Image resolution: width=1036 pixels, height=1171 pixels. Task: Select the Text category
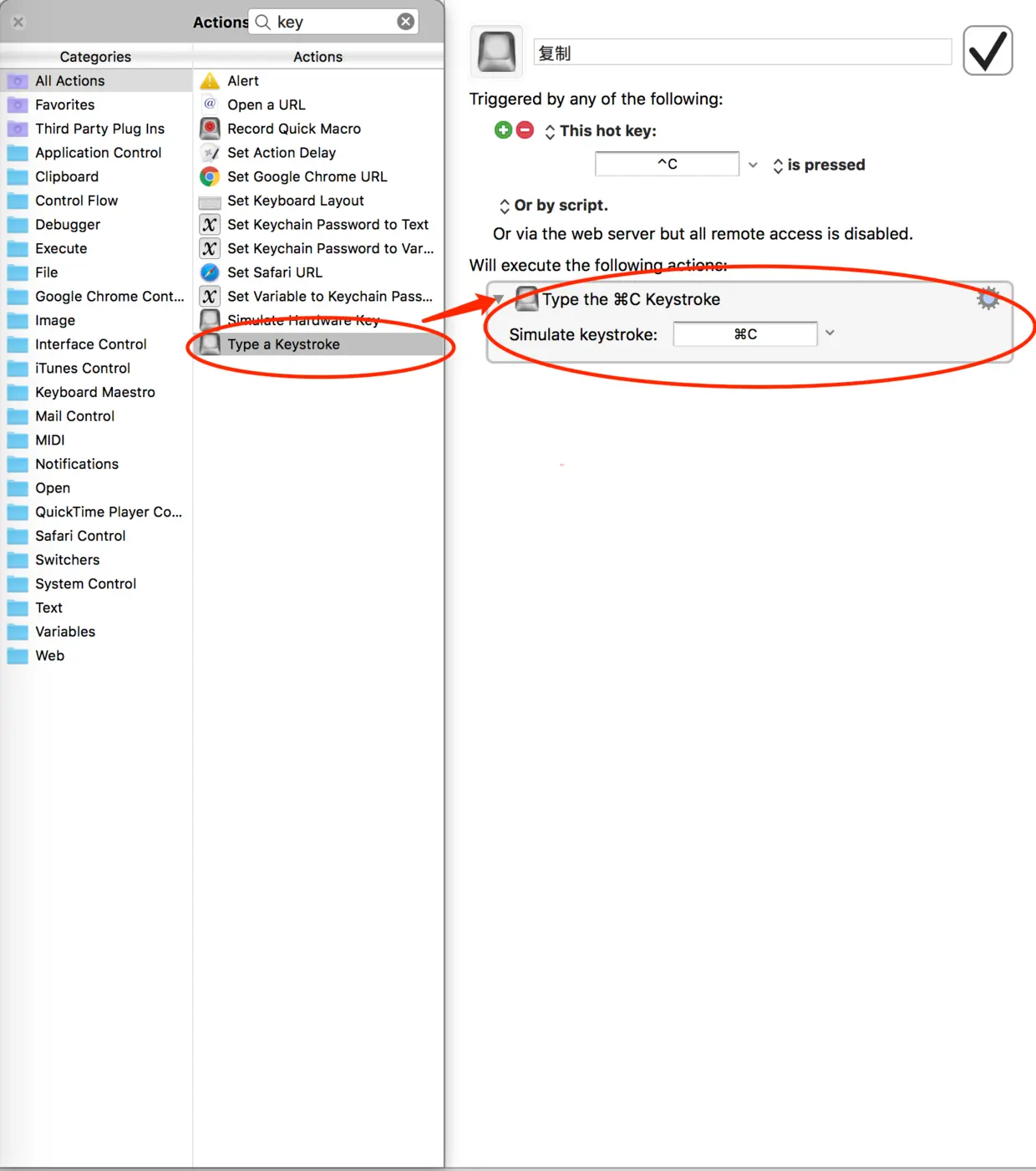[97, 608]
